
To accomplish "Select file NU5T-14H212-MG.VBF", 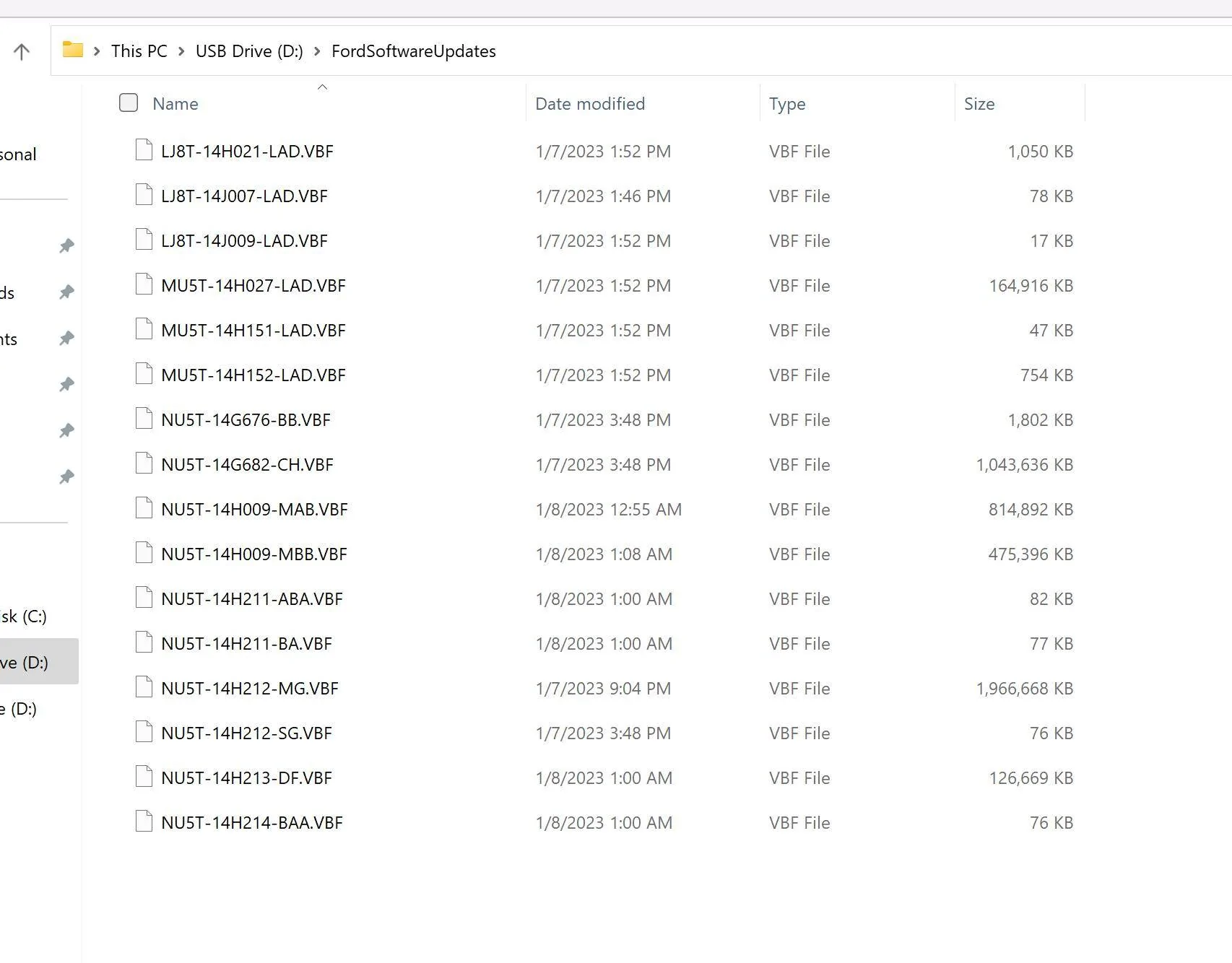I will pyautogui.click(x=250, y=689).
